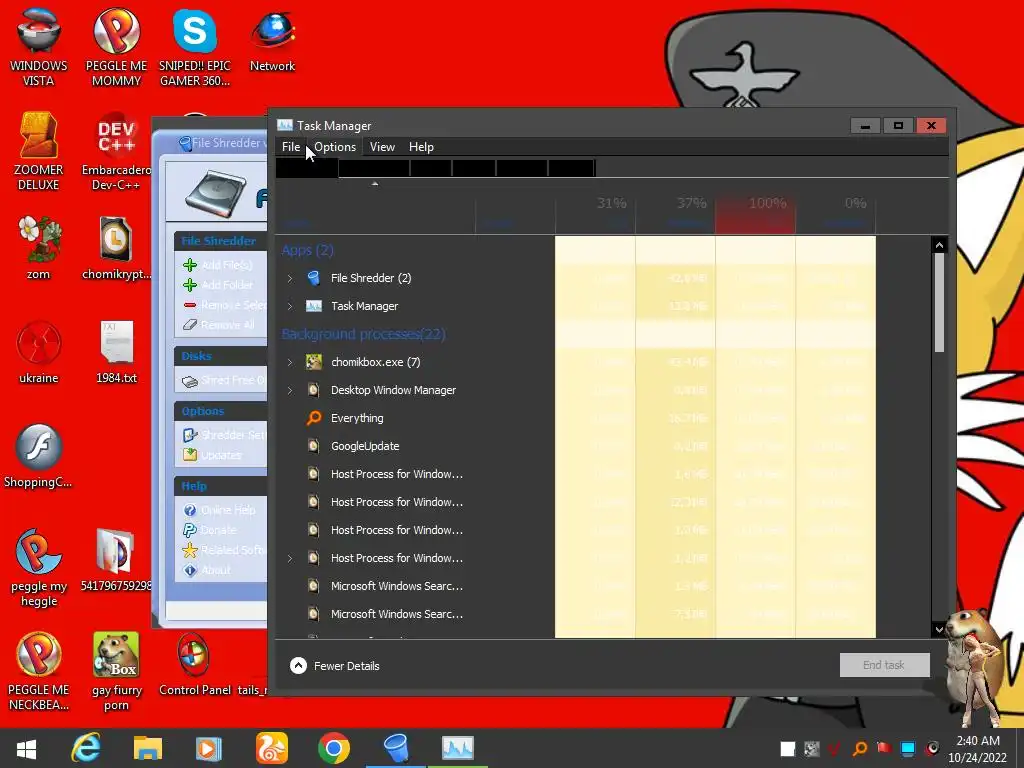The height and width of the screenshot is (768, 1024).
Task: Select the Network desktop icon
Action: [x=272, y=40]
